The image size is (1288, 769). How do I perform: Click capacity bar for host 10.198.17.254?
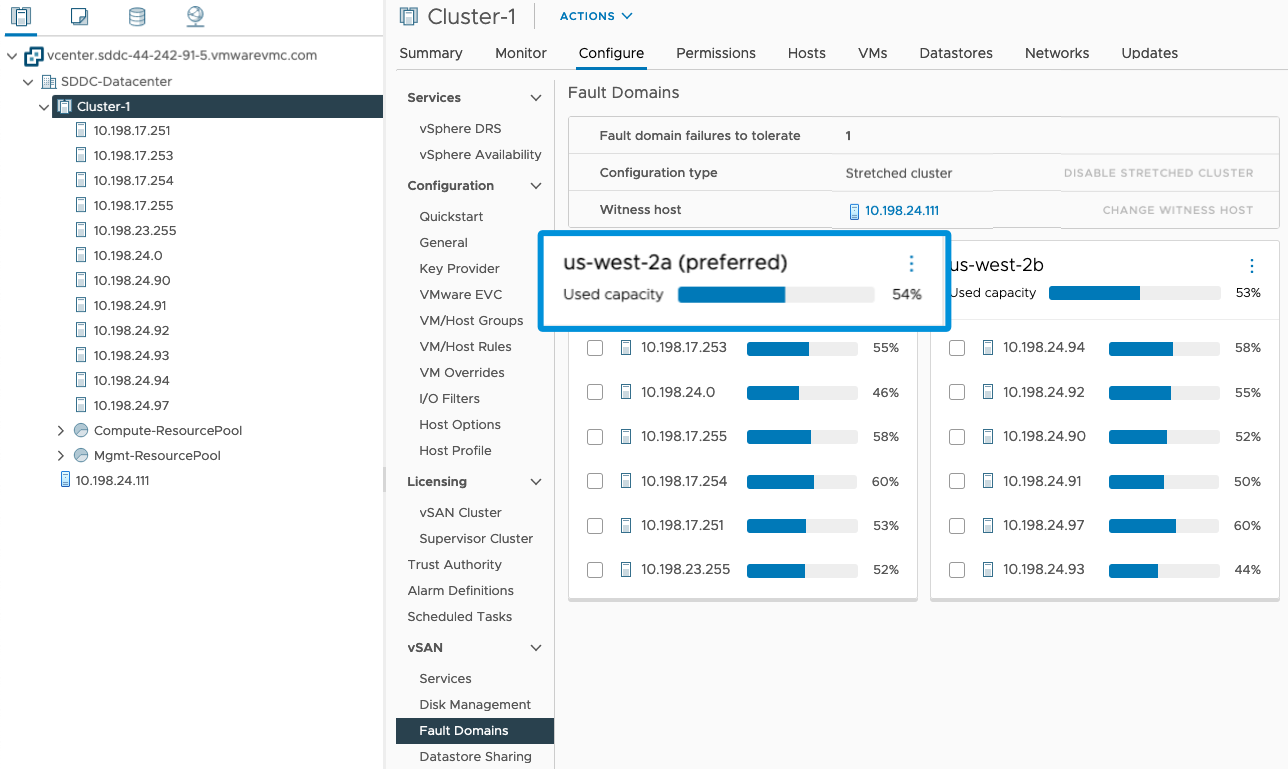[802, 482]
